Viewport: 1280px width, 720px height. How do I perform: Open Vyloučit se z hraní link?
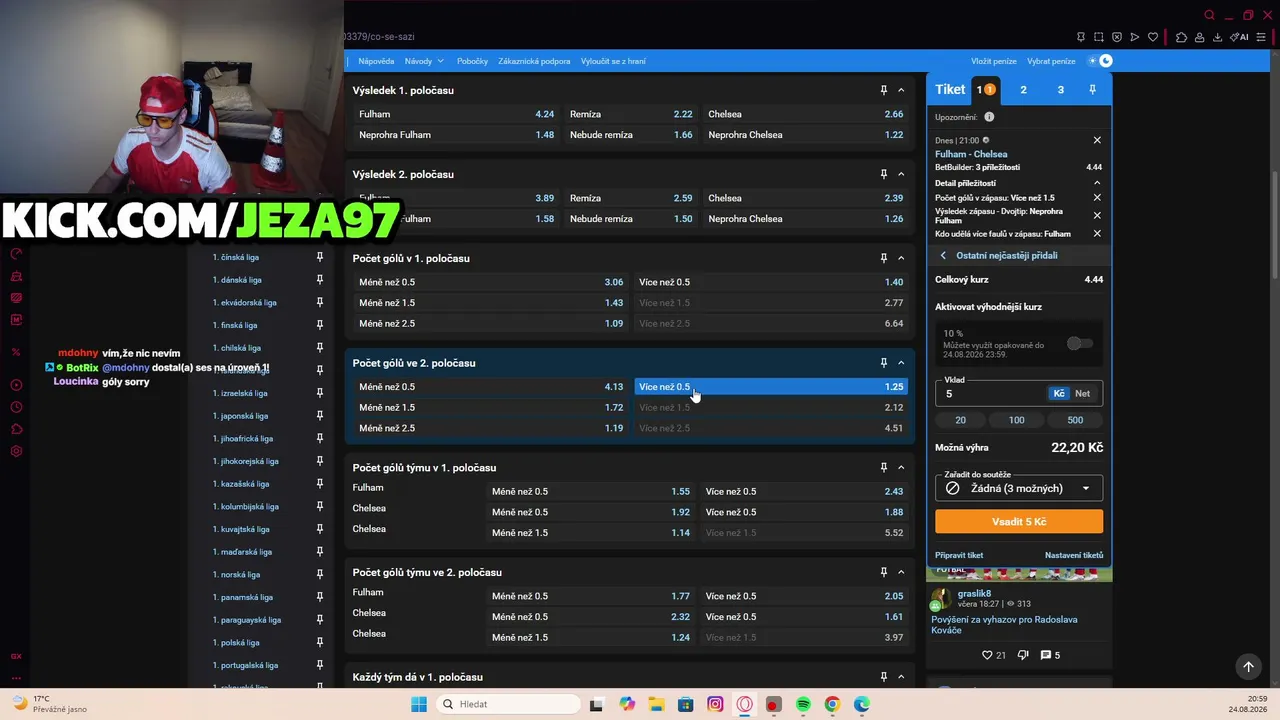(x=613, y=61)
